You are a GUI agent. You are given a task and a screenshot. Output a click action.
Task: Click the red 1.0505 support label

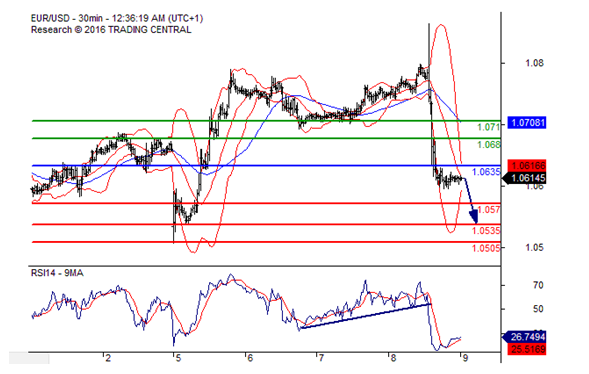point(486,248)
